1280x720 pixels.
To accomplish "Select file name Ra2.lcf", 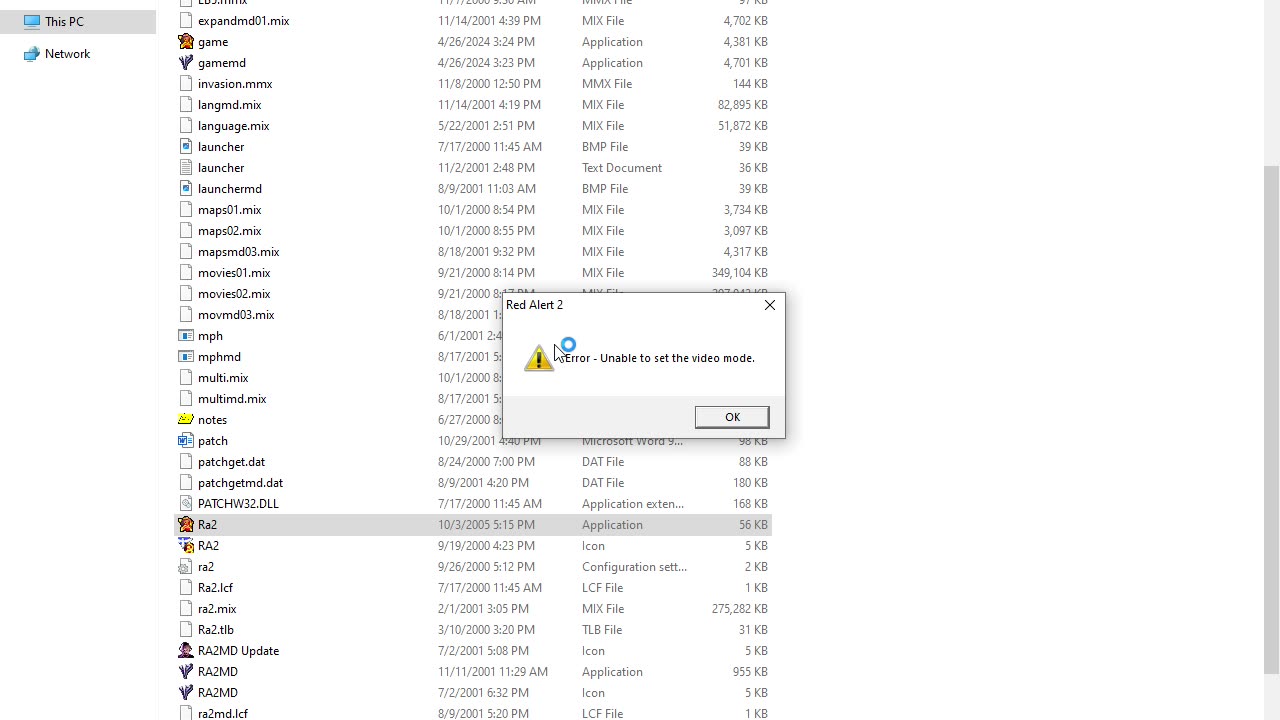I will (215, 588).
